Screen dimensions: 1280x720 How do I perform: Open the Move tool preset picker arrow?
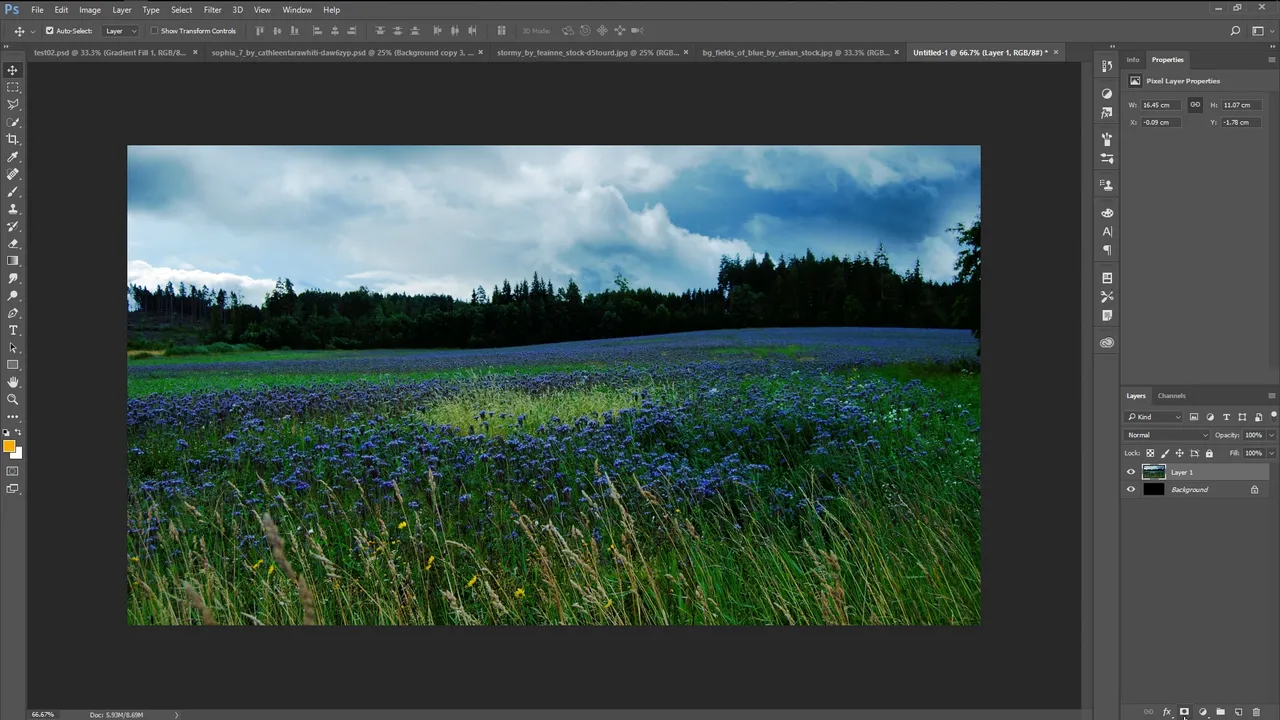click(31, 31)
